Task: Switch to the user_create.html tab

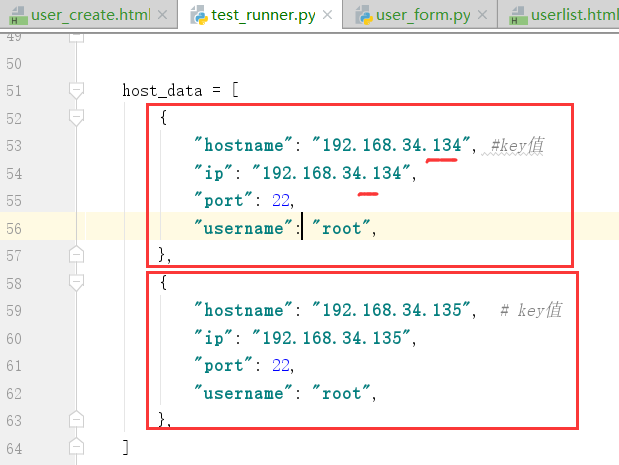Action: tap(90, 15)
